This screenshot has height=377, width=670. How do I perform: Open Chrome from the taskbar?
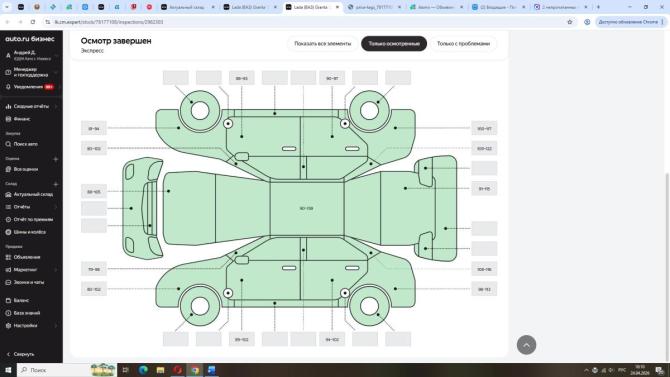194,370
